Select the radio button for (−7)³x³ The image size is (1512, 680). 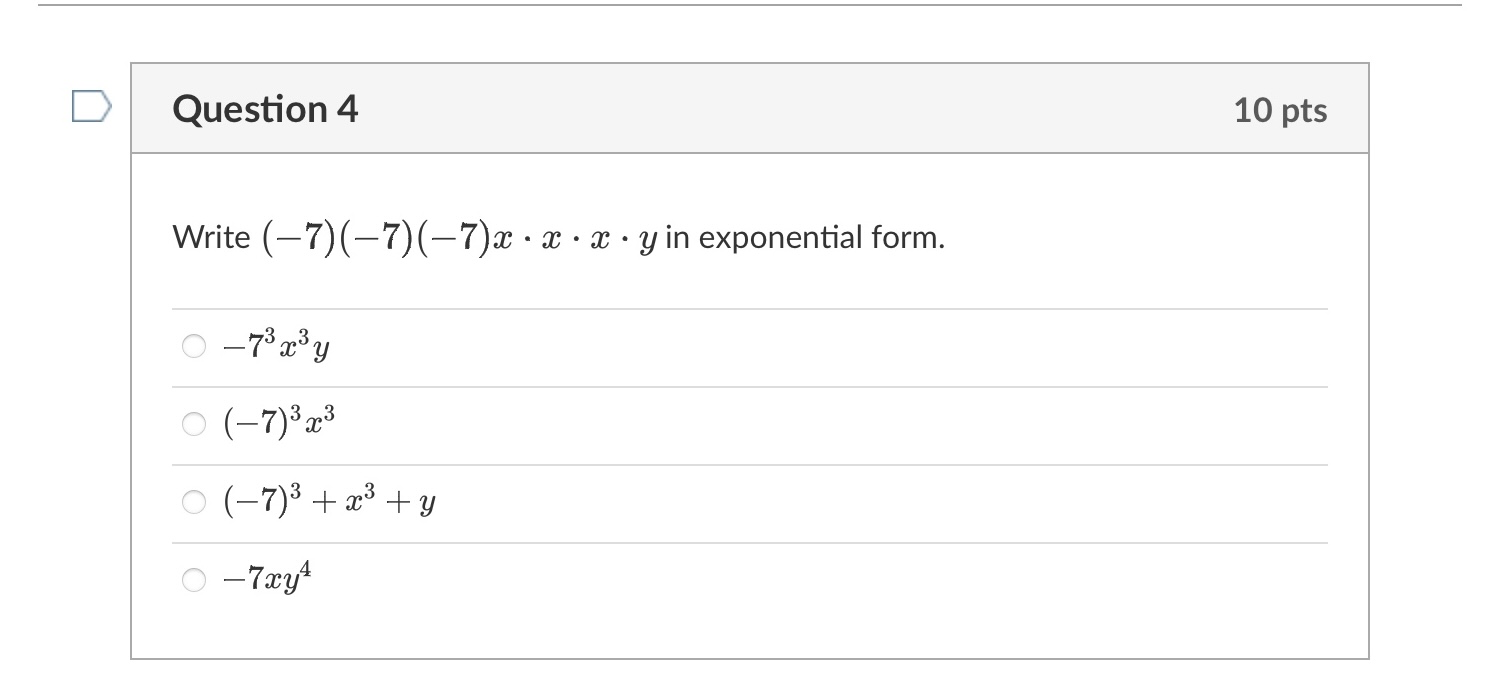point(193,422)
